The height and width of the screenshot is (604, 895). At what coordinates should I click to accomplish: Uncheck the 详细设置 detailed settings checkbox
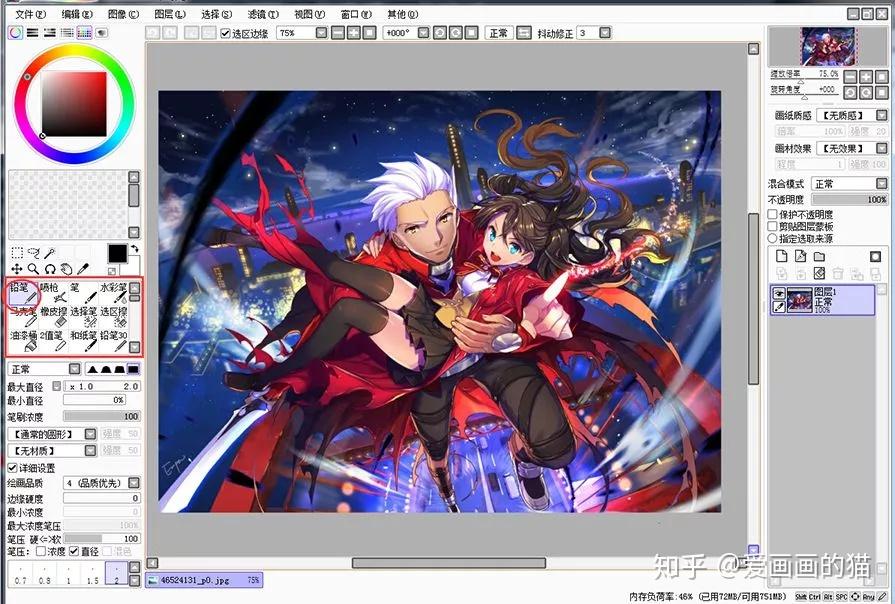12,468
